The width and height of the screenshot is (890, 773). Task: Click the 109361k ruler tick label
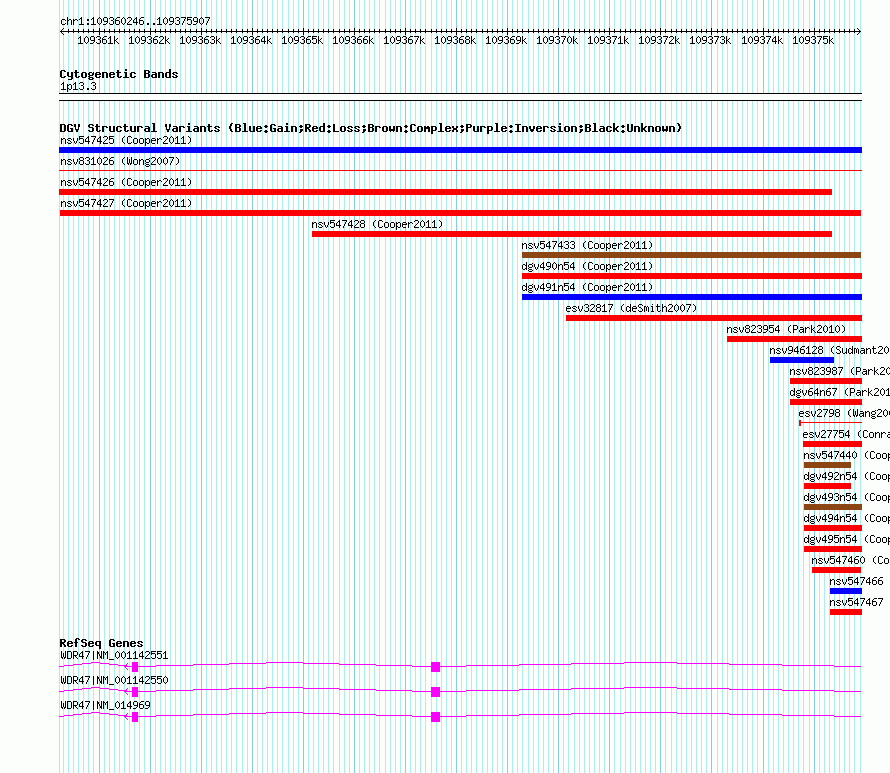point(98,40)
